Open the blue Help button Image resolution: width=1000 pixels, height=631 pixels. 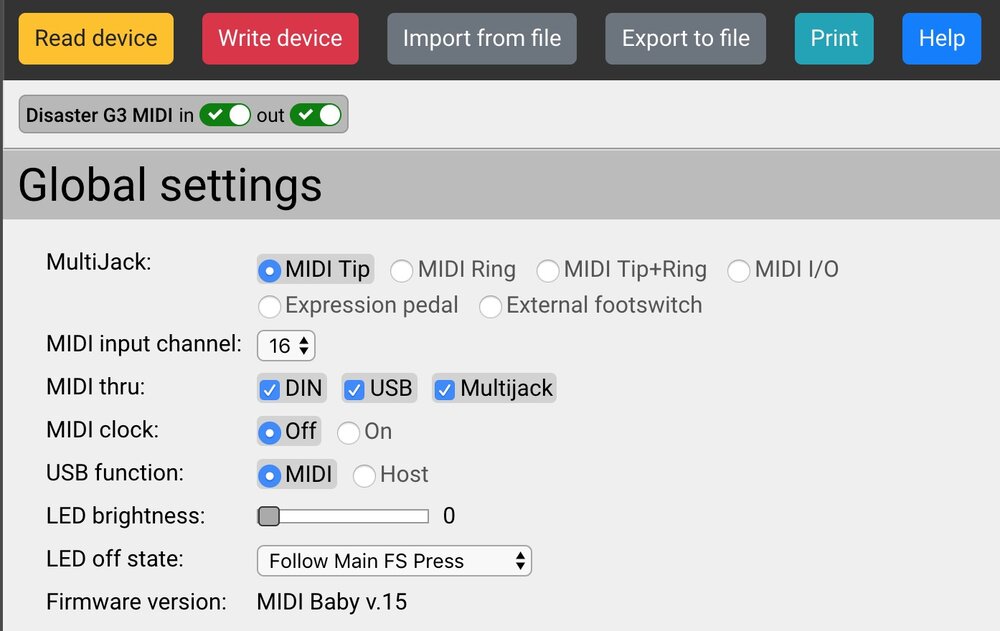point(941,39)
